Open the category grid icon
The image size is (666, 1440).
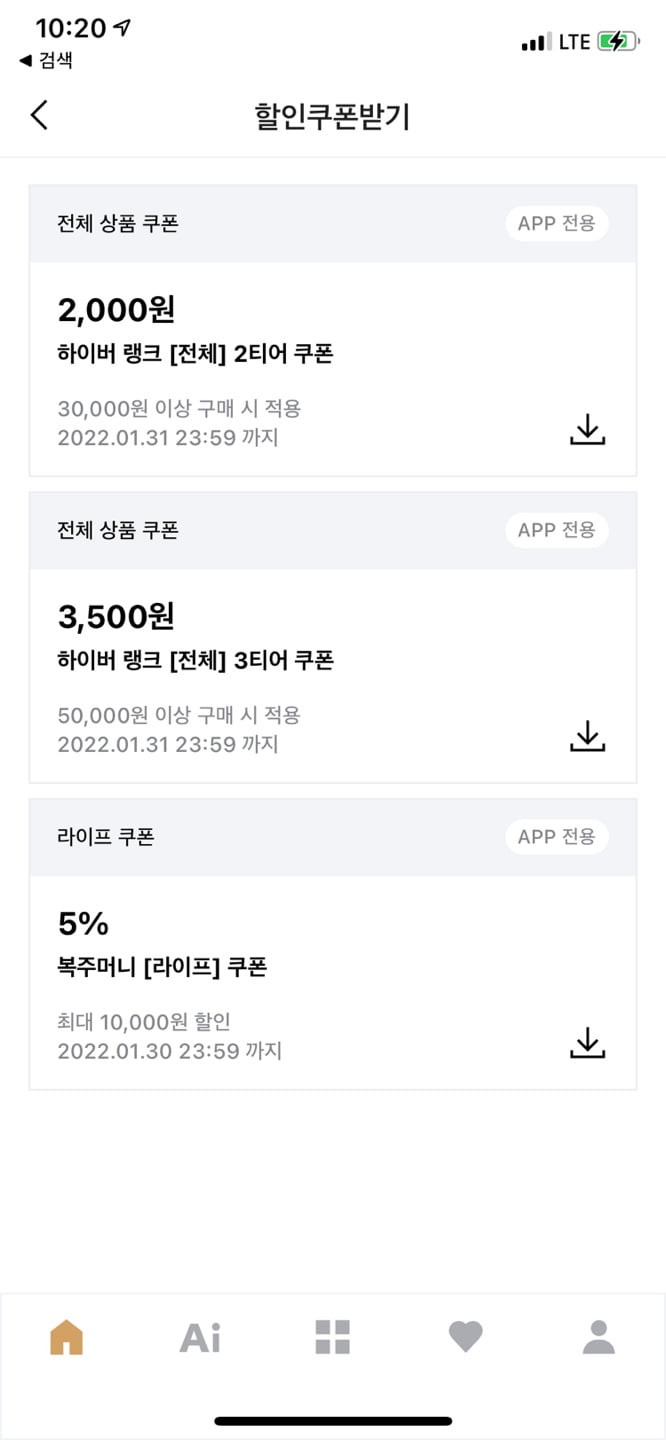point(333,1337)
